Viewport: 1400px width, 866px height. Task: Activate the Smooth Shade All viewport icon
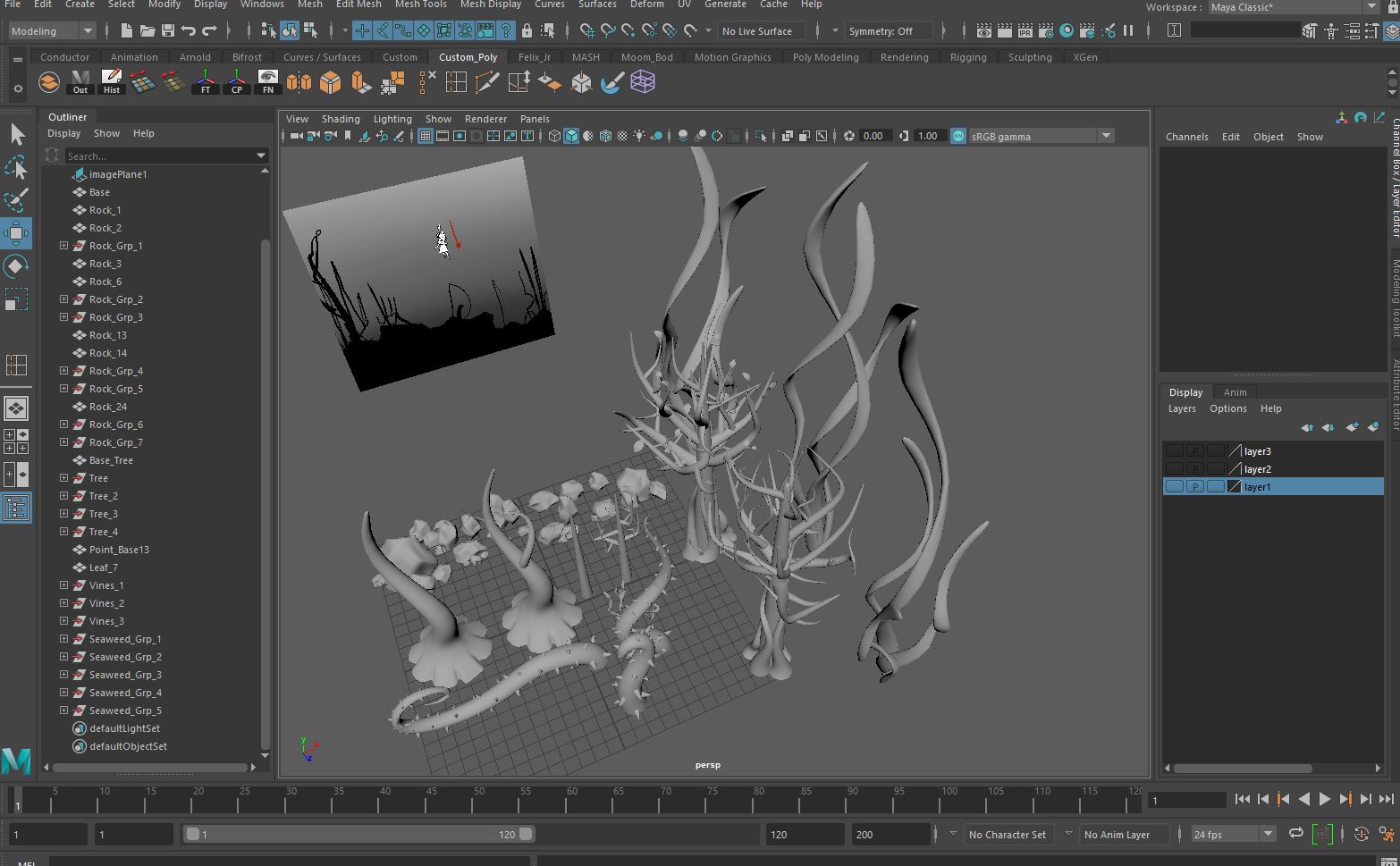(x=570, y=136)
